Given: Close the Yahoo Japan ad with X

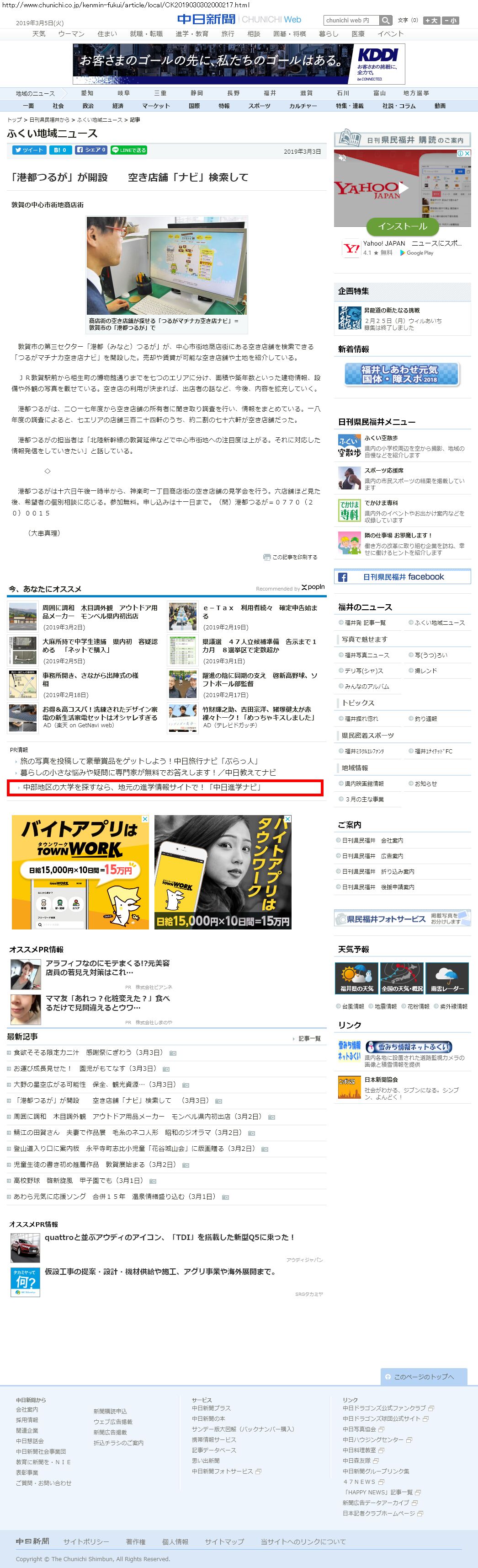Looking at the screenshot, I should coord(467,153).
